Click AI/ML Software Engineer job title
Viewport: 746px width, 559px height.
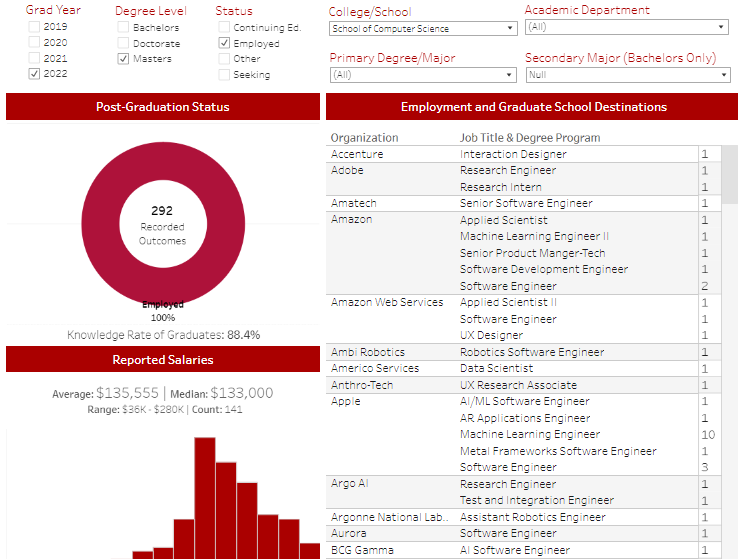pos(525,402)
